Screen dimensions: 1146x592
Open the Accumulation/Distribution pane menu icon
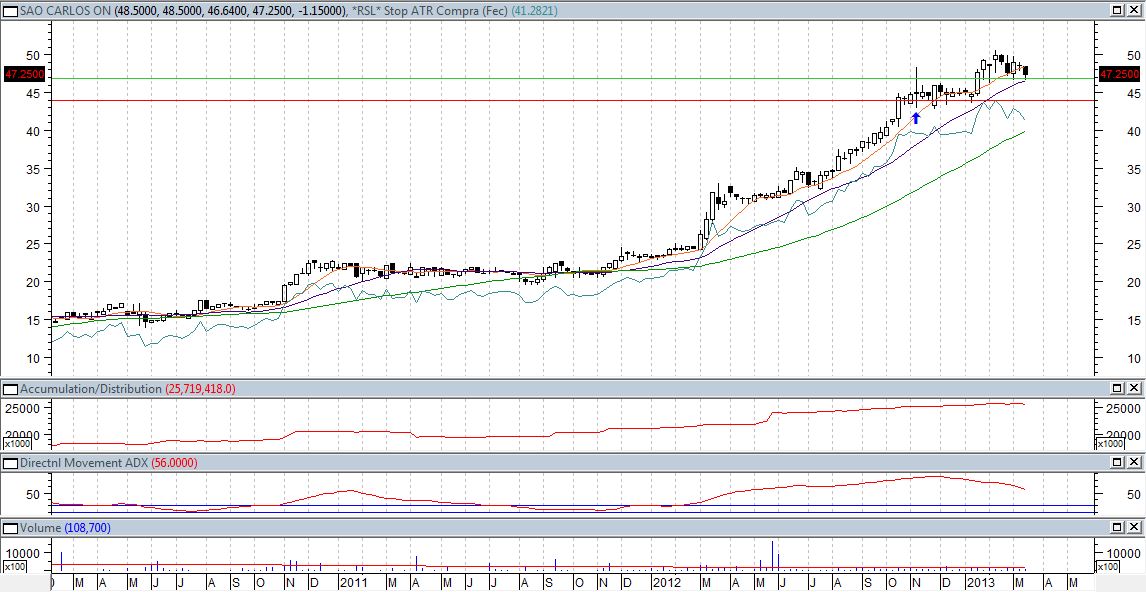(x=10, y=388)
